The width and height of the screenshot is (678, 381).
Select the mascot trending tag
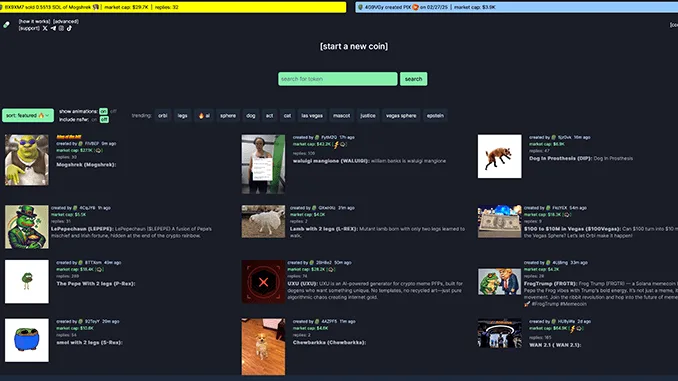[x=342, y=115]
